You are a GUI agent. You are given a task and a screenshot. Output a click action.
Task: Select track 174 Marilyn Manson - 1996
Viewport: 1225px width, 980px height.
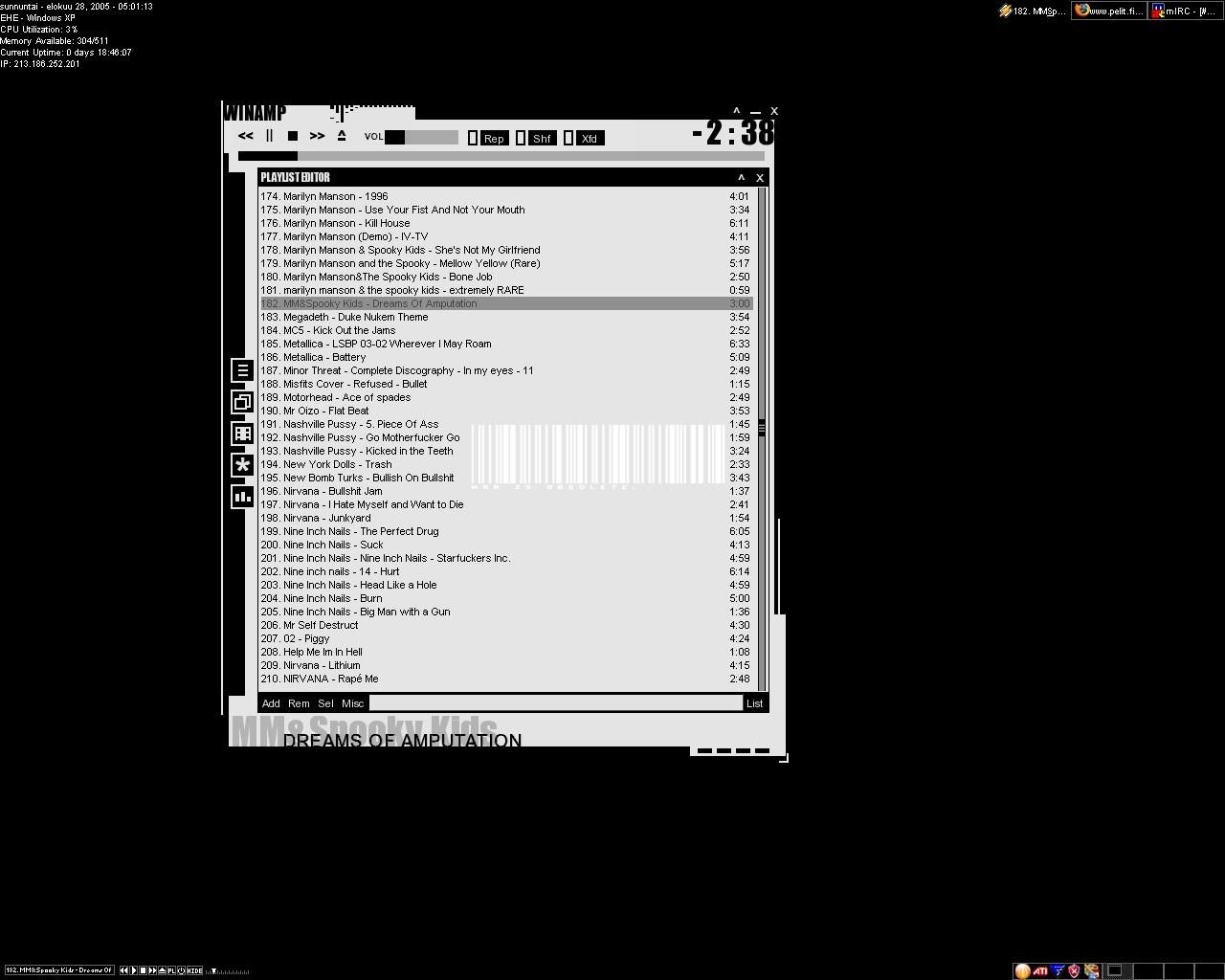506,196
